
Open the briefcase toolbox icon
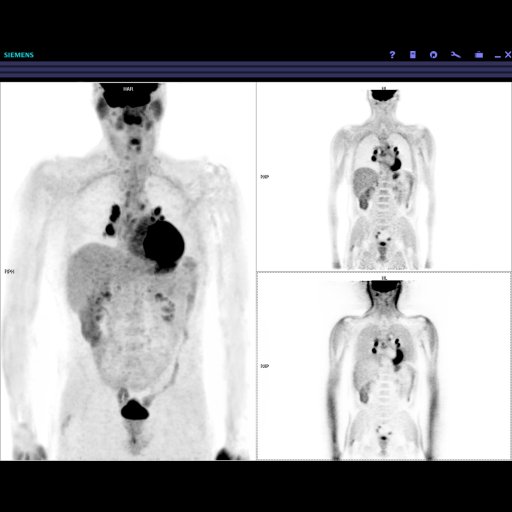pos(479,55)
